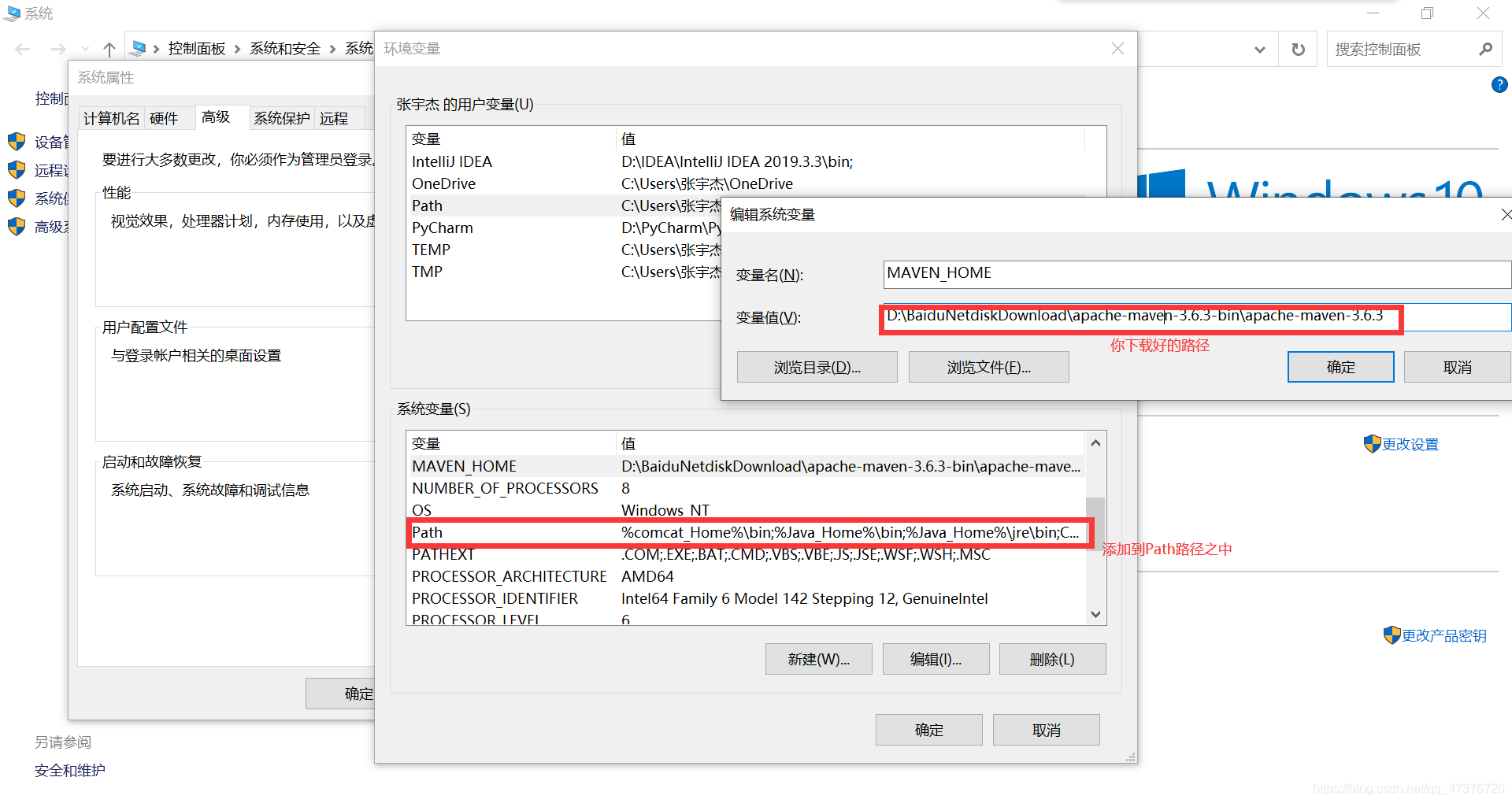Select the PATHEXT system variable row
This screenshot has width=1512, height=803.
tap(747, 554)
